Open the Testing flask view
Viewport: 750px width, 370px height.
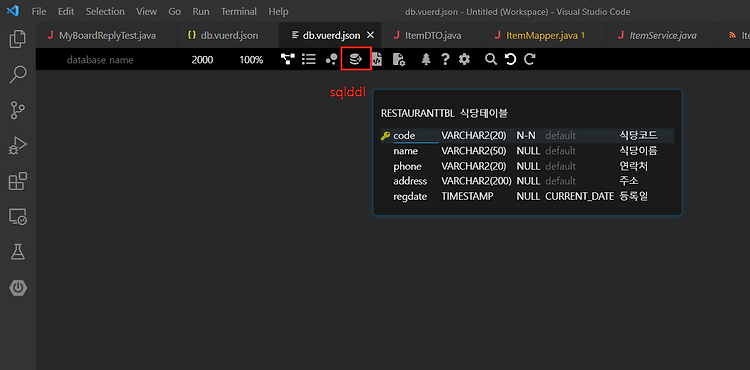click(18, 252)
